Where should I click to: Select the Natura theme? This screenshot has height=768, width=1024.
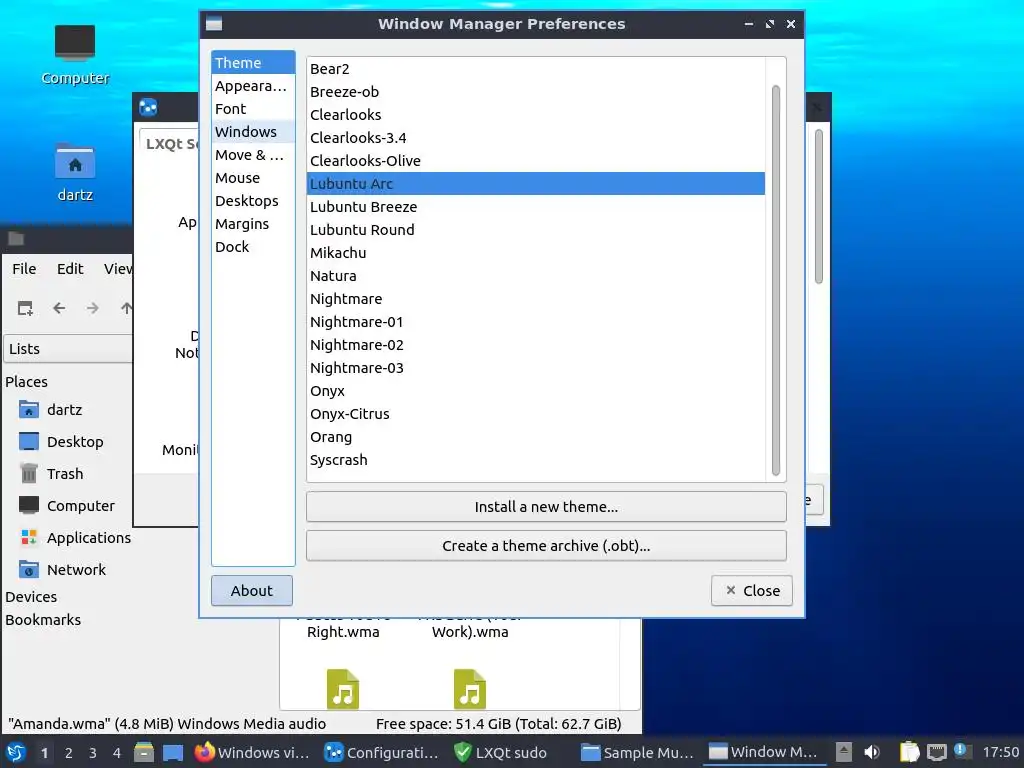(536, 276)
